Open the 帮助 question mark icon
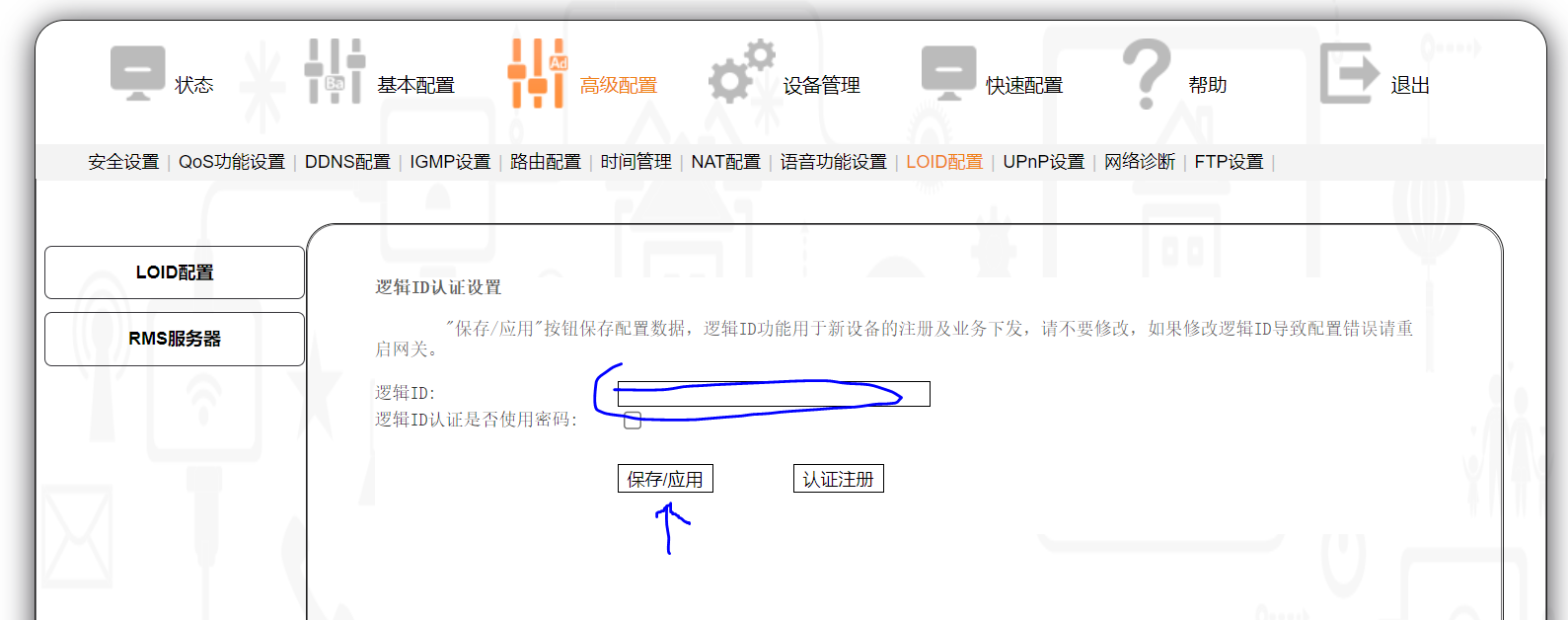 pos(1147,73)
